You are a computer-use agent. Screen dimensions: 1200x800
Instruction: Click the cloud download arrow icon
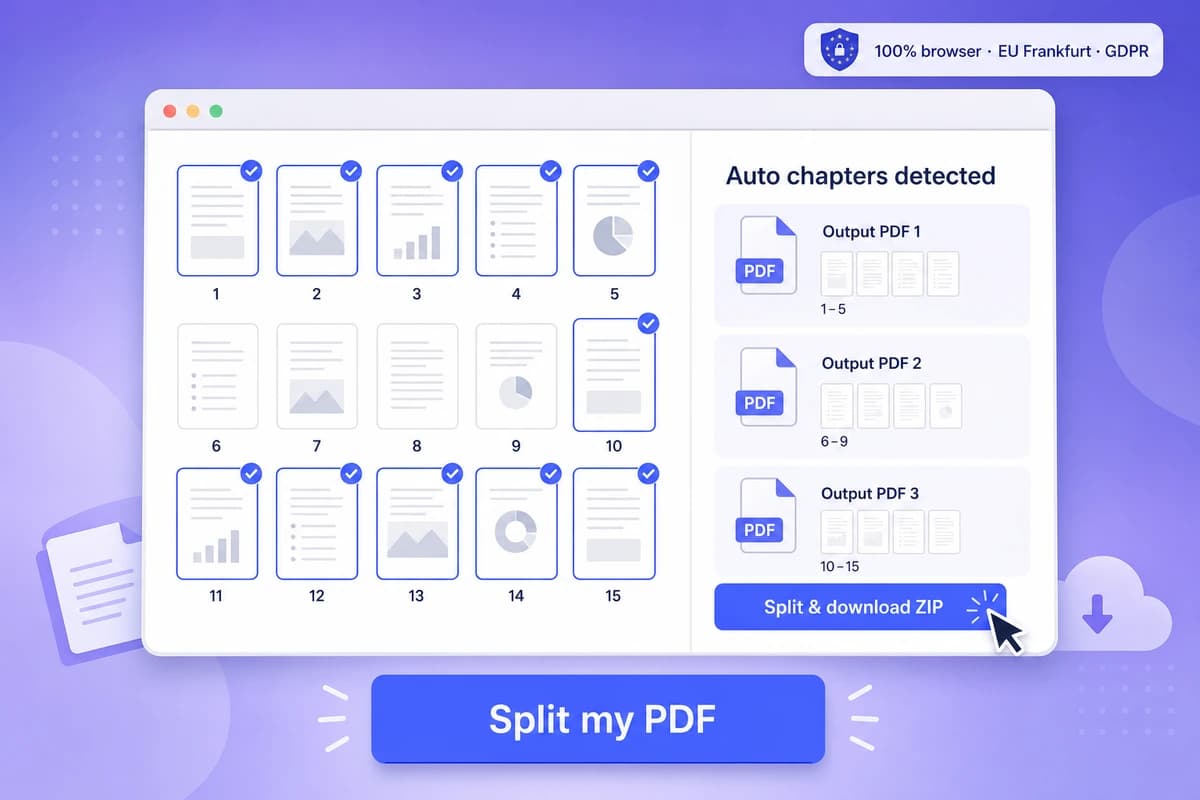point(1097,613)
